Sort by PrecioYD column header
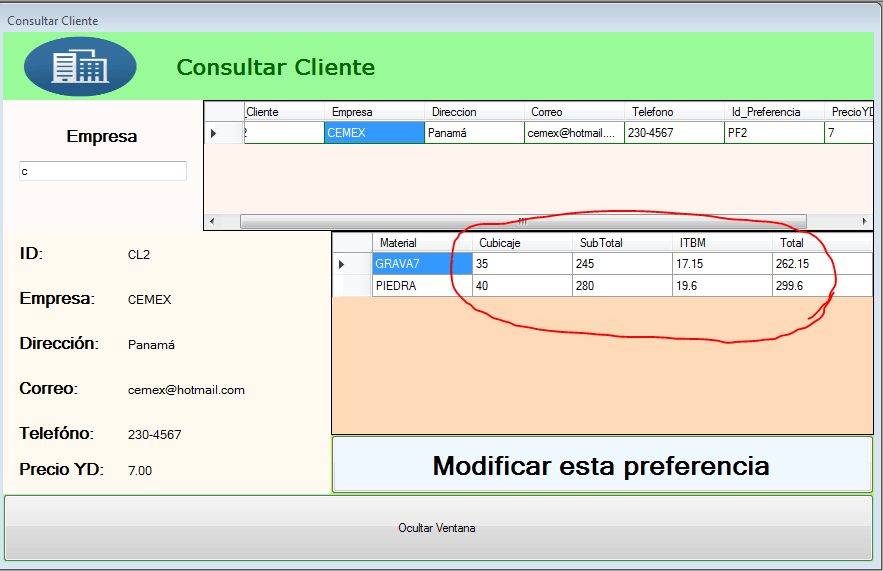The image size is (883, 571). [849, 111]
